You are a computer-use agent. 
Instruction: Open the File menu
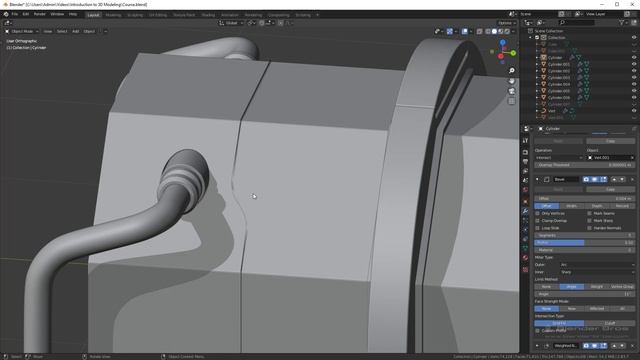click(x=15, y=14)
